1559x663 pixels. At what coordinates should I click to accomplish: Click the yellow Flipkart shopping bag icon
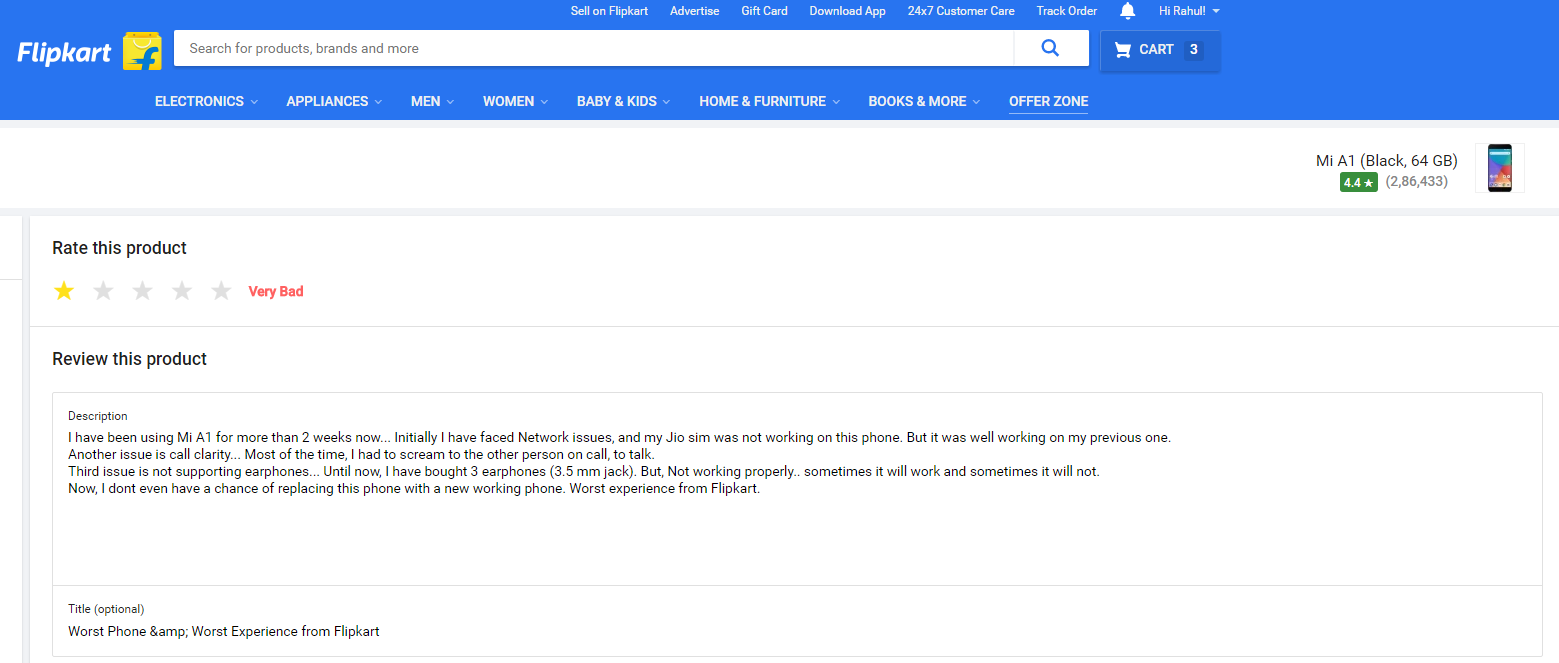[x=142, y=50]
